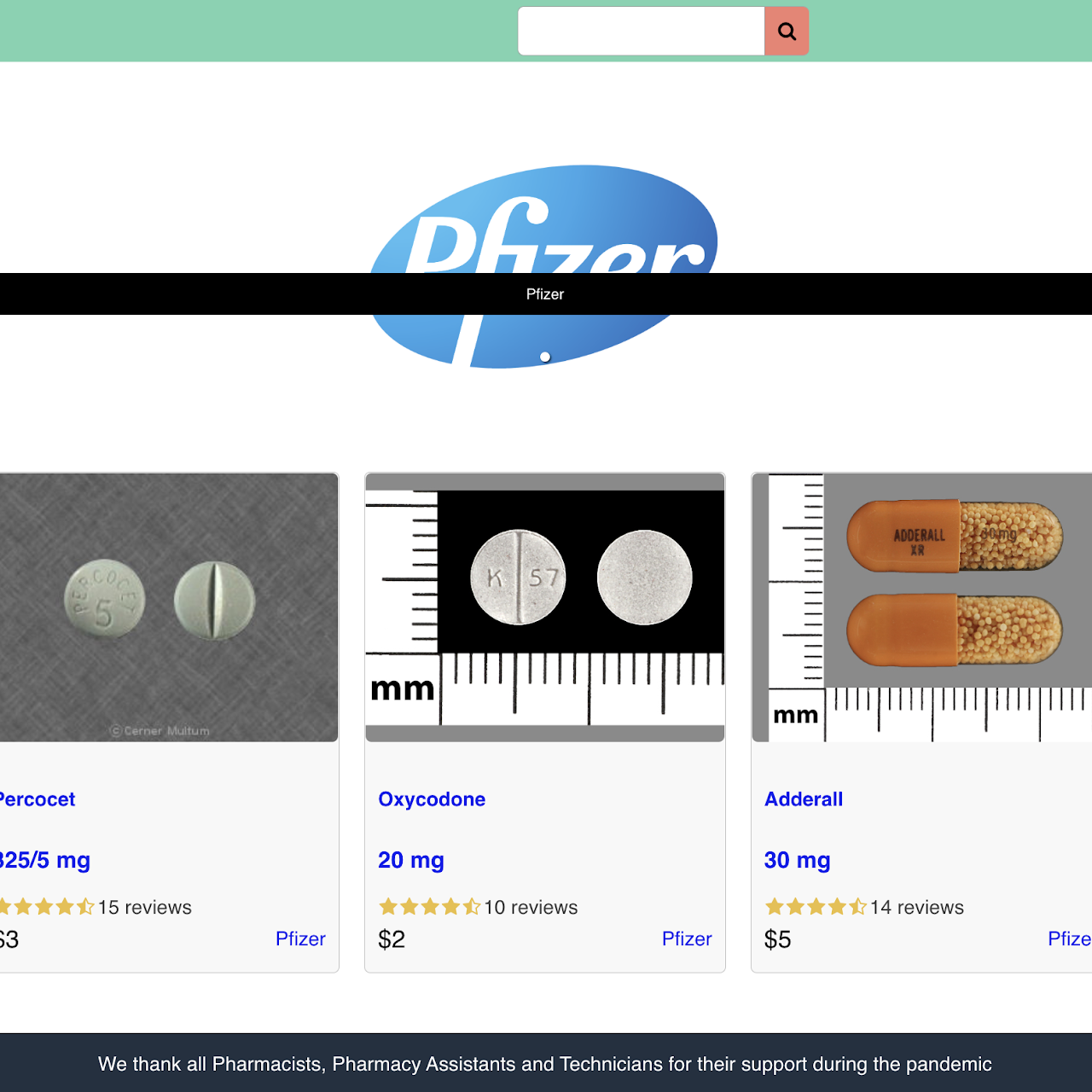
Task: Open the Adderall product page
Action: click(803, 799)
